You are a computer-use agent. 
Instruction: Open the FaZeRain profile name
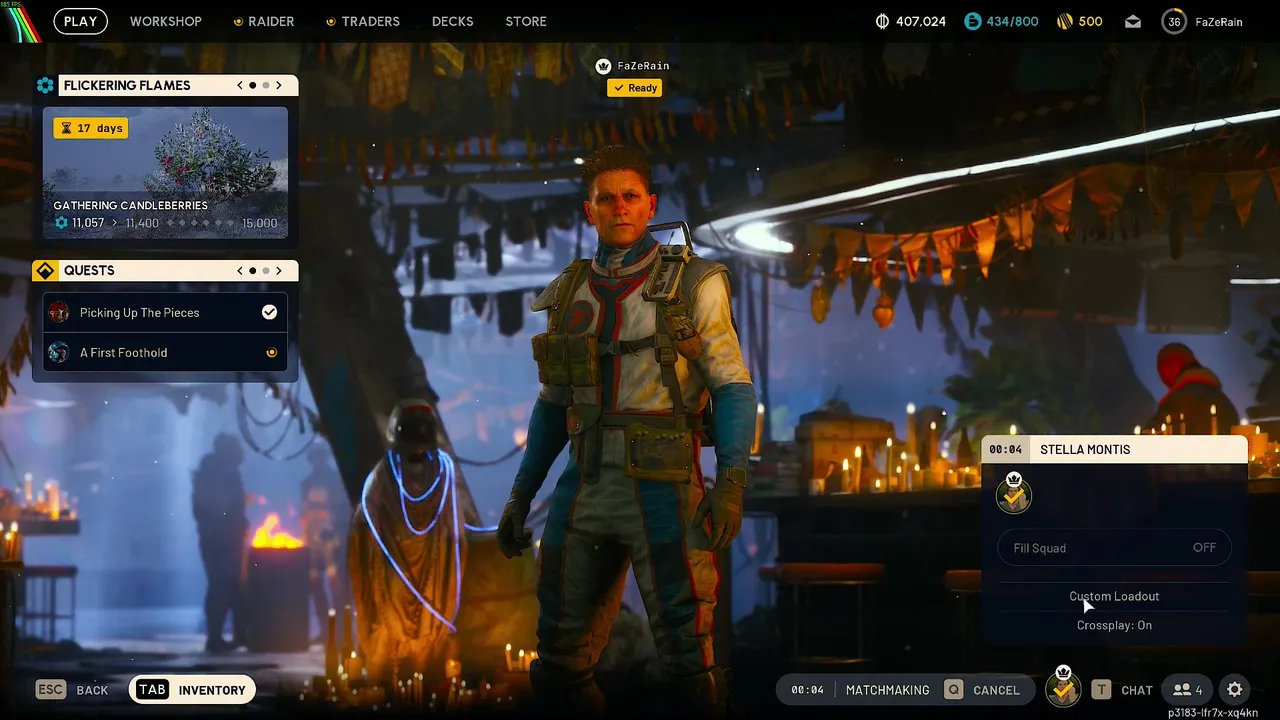pyautogui.click(x=1219, y=21)
